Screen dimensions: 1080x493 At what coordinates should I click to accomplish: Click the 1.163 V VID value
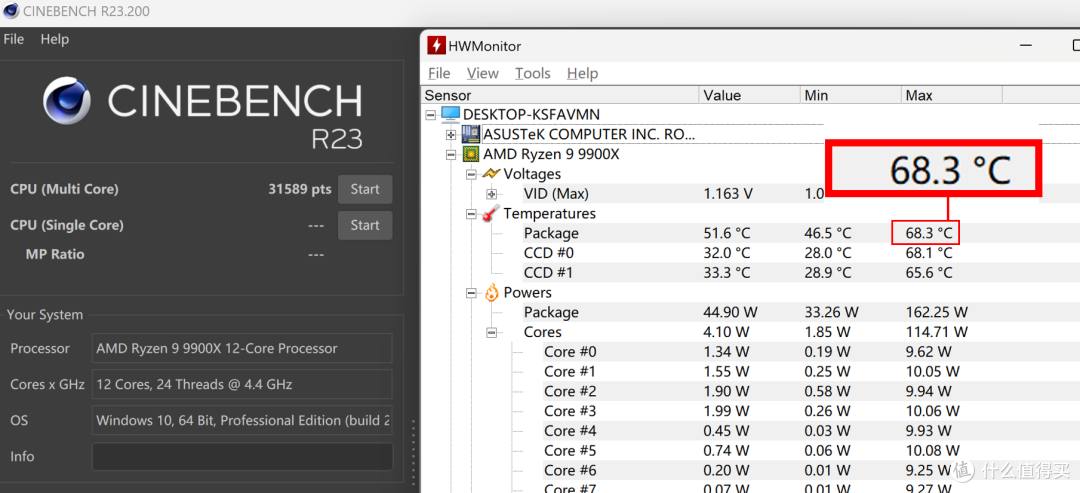click(728, 194)
